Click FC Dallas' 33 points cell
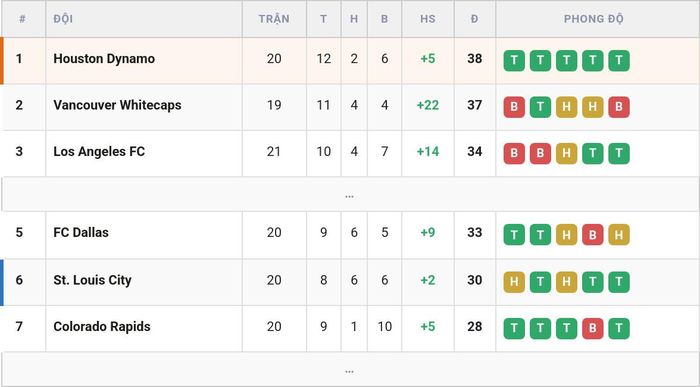The image size is (700, 387). point(475,232)
